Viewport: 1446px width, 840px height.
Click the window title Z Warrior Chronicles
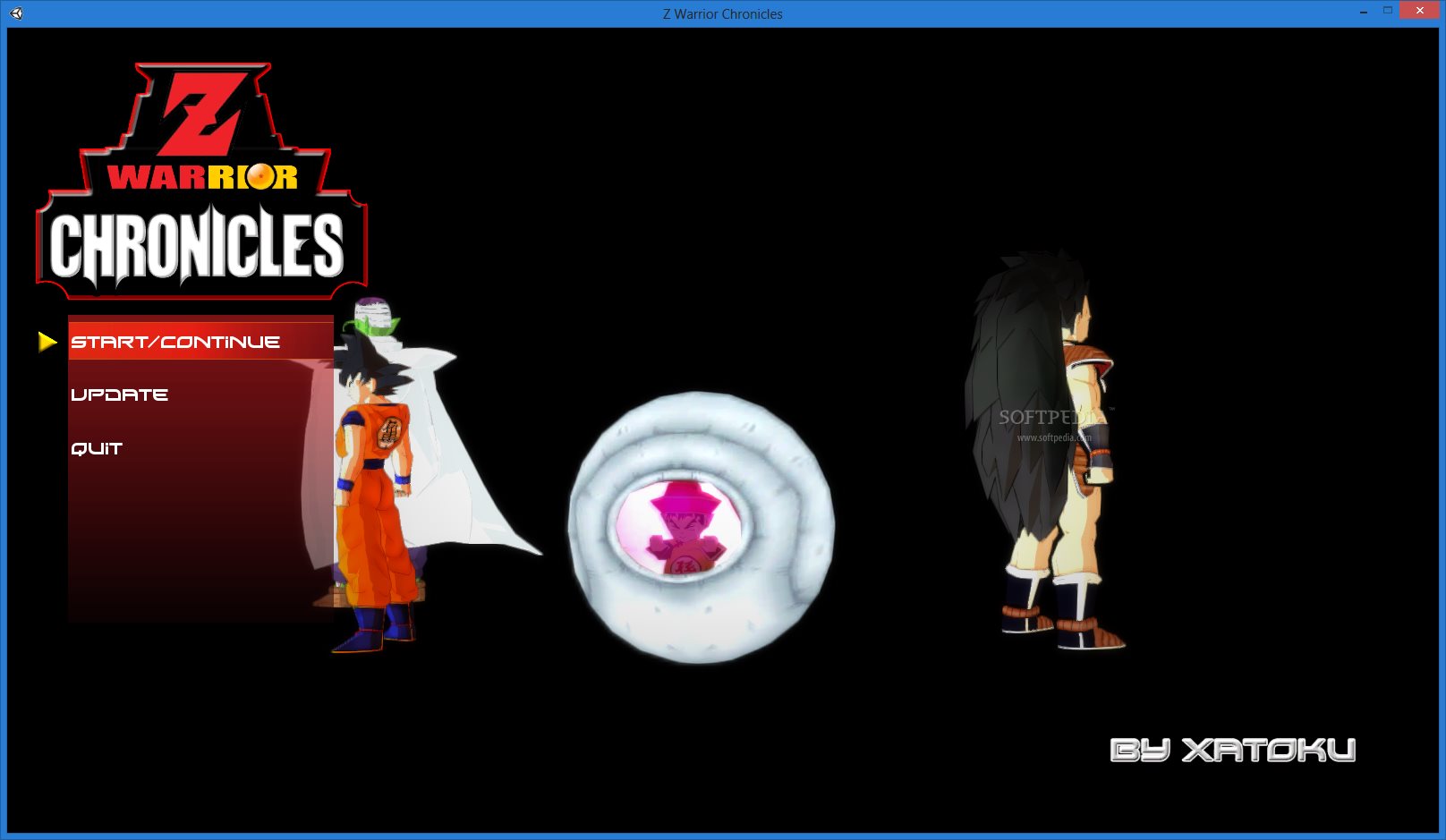[723, 14]
